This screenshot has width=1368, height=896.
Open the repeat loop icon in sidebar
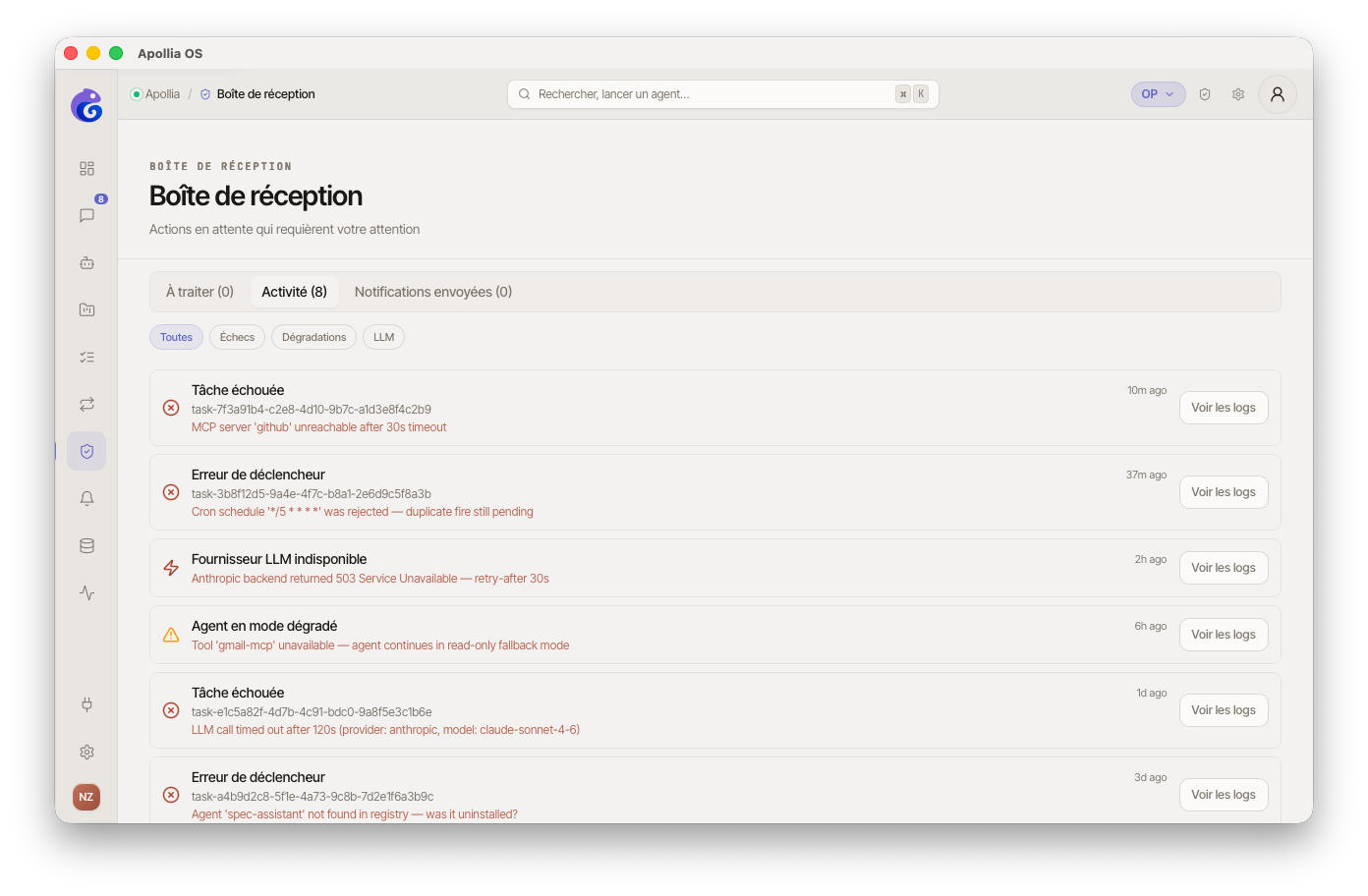tap(86, 404)
